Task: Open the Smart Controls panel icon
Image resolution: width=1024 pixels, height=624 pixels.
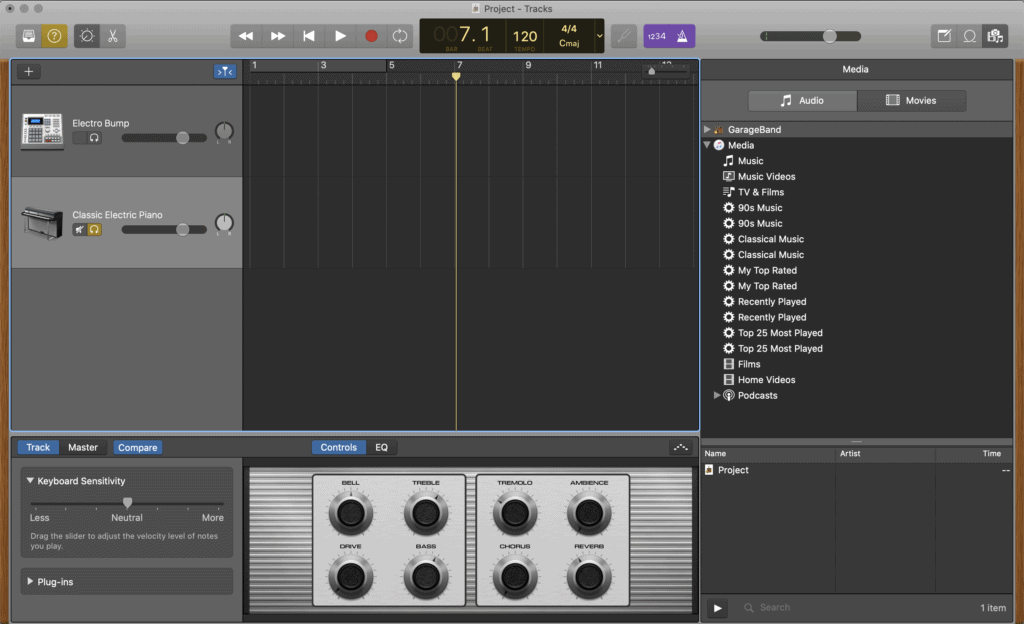Action: [x=85, y=36]
